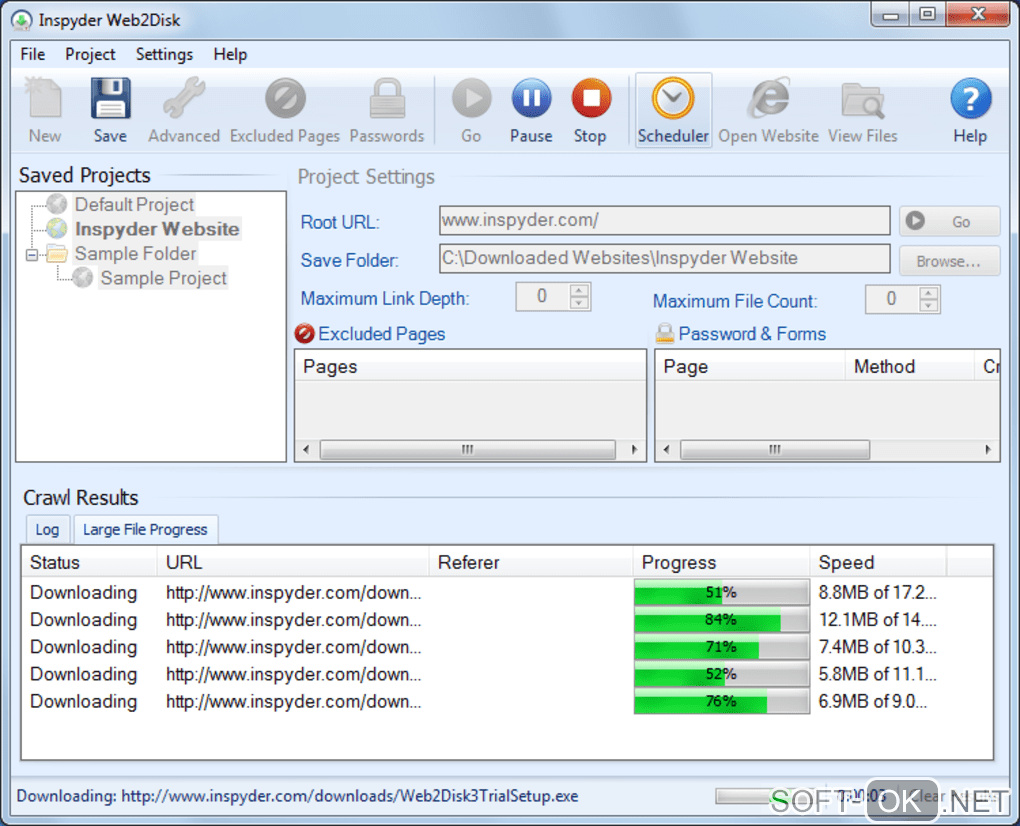Open the Settings menu
This screenshot has height=826, width=1020.
click(164, 55)
